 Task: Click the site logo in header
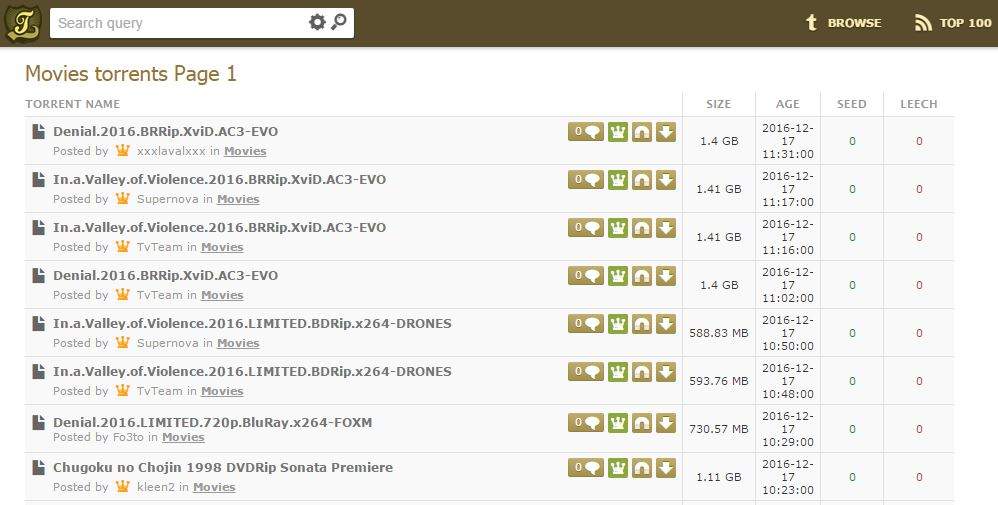click(x=23, y=23)
